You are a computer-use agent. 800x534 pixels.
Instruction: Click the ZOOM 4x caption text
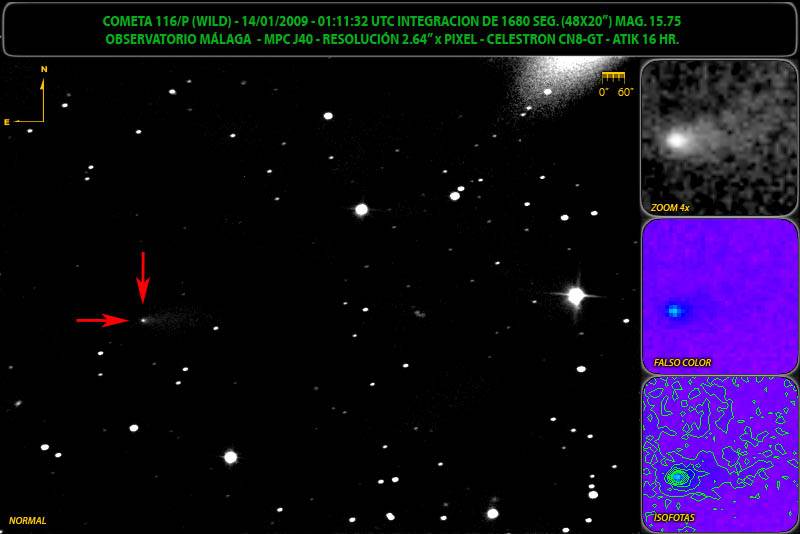pyautogui.click(x=670, y=208)
